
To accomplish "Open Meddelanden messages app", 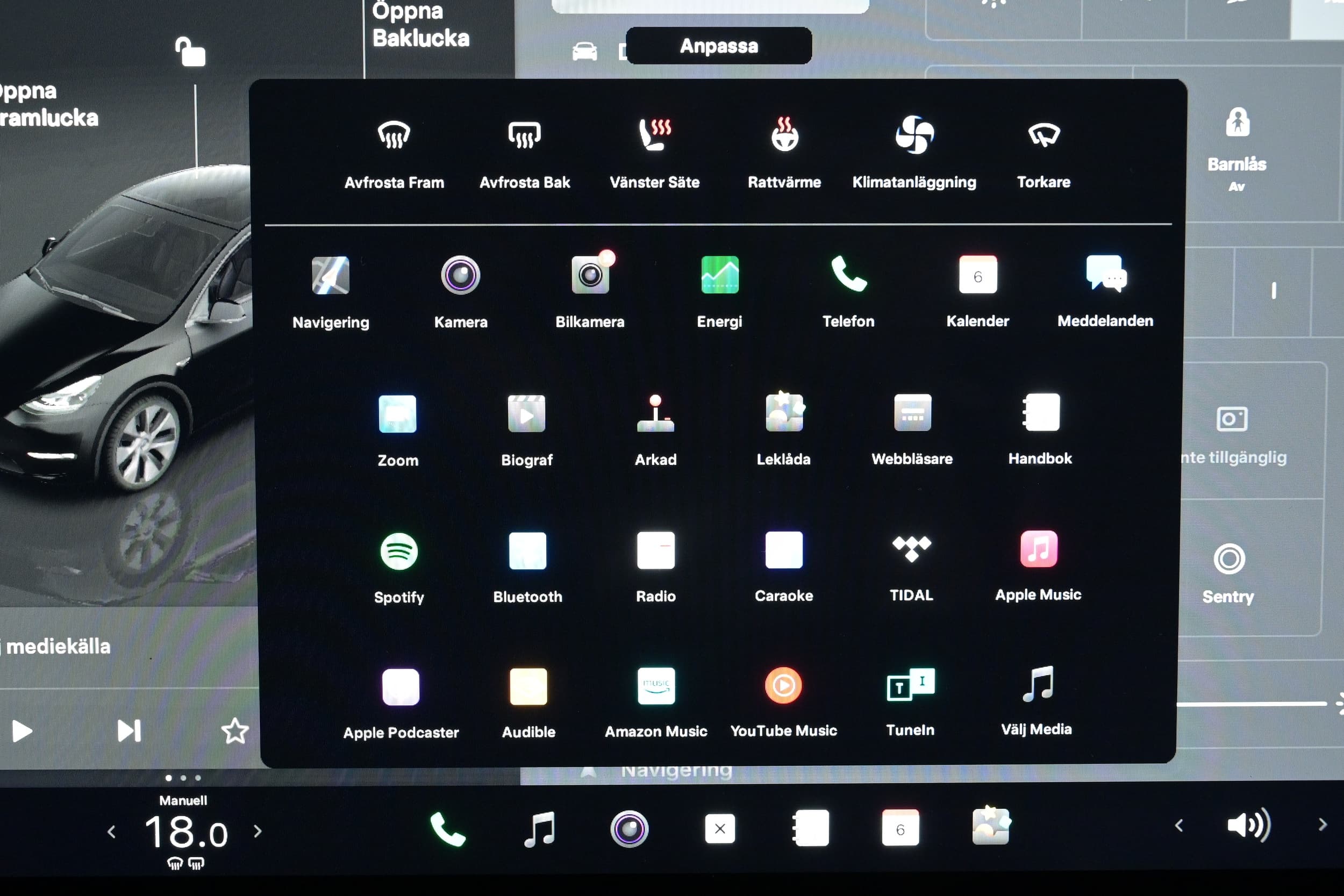I will 1105,291.
